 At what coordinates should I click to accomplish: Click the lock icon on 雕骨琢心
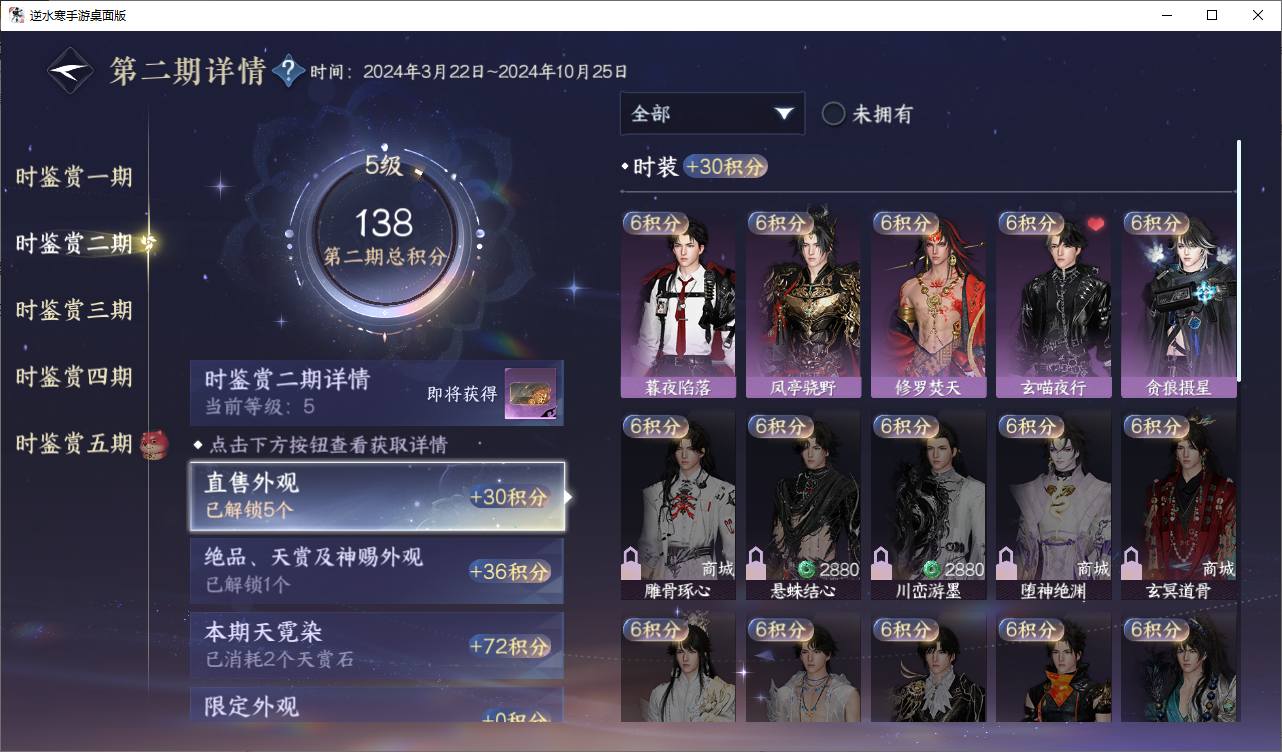[x=631, y=565]
